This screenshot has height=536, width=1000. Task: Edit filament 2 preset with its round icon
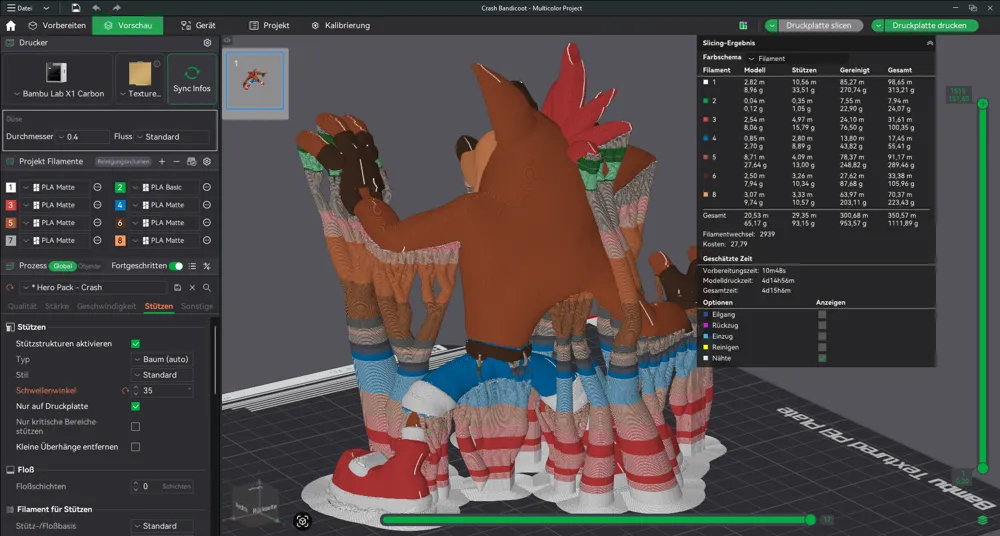pos(207,187)
